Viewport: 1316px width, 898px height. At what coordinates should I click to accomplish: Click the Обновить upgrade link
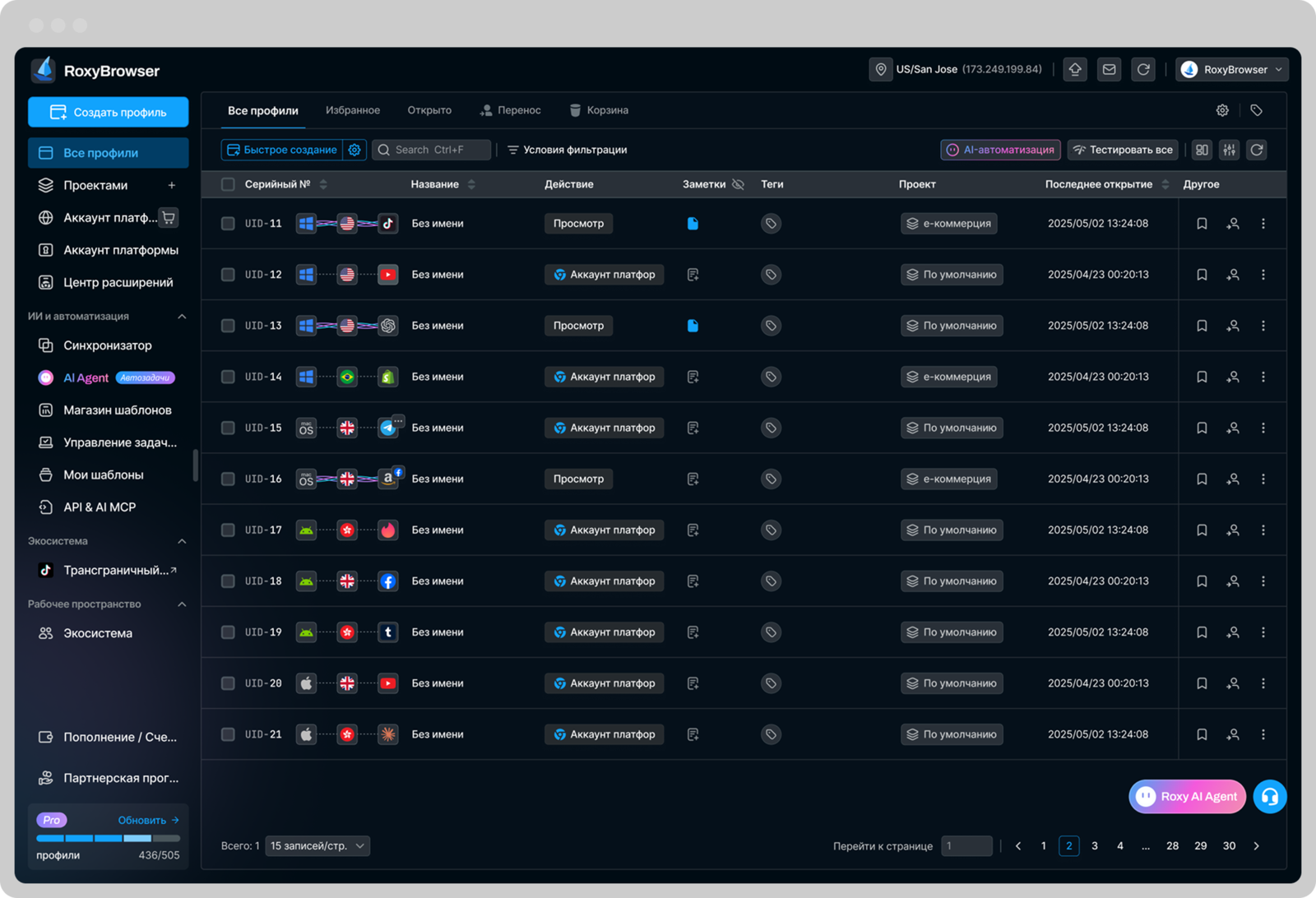click(148, 821)
